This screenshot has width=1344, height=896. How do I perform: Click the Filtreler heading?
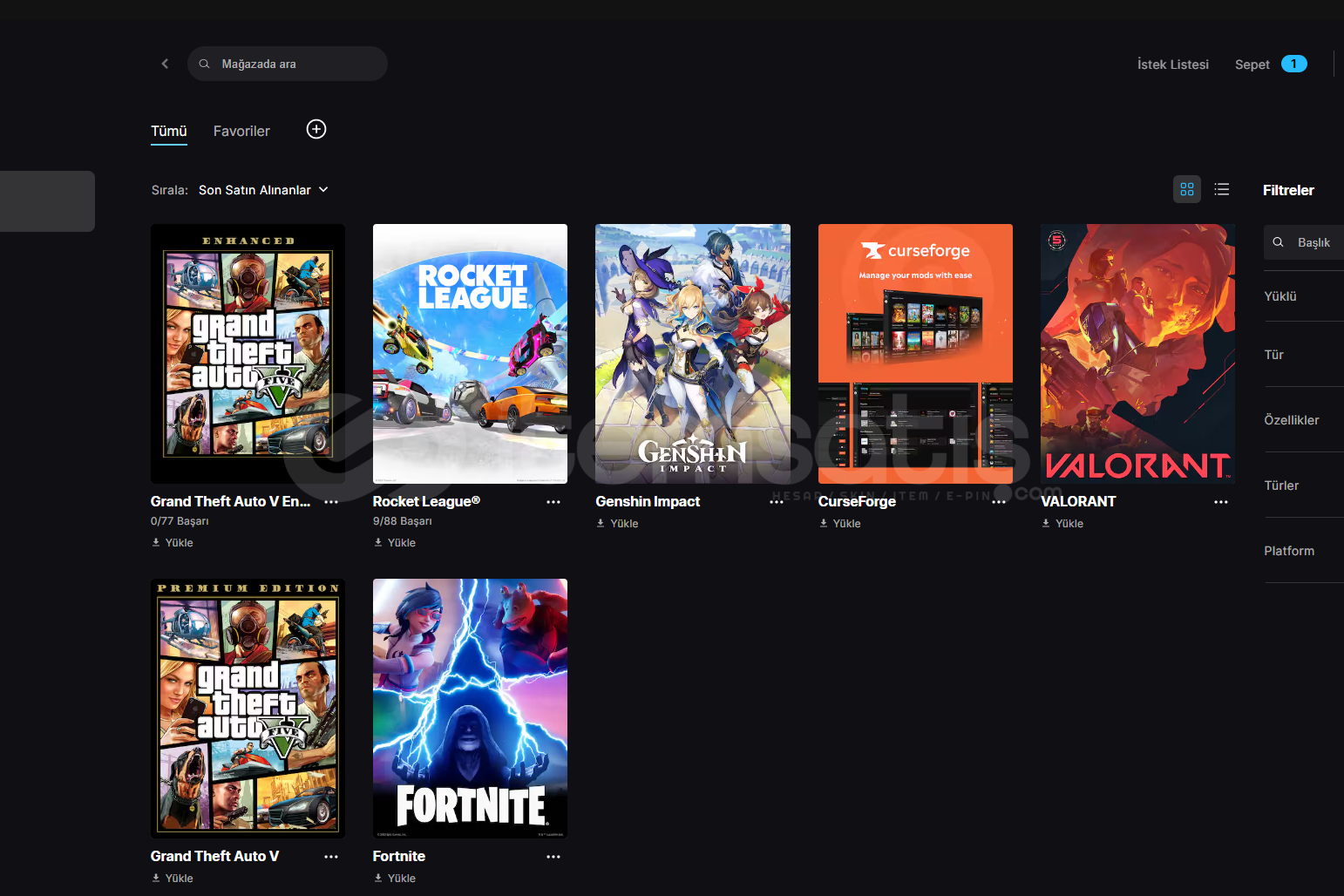[x=1288, y=190]
